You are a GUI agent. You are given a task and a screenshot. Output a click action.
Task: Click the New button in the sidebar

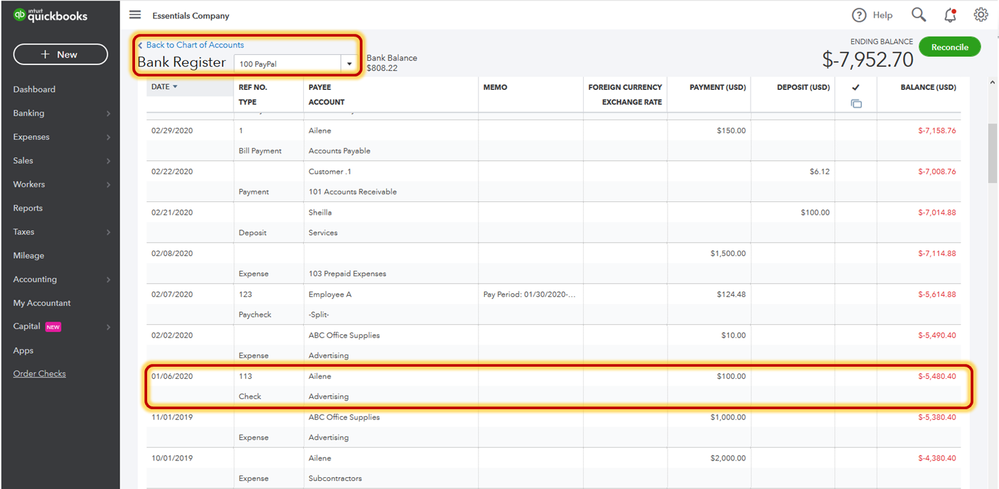pyautogui.click(x=61, y=54)
